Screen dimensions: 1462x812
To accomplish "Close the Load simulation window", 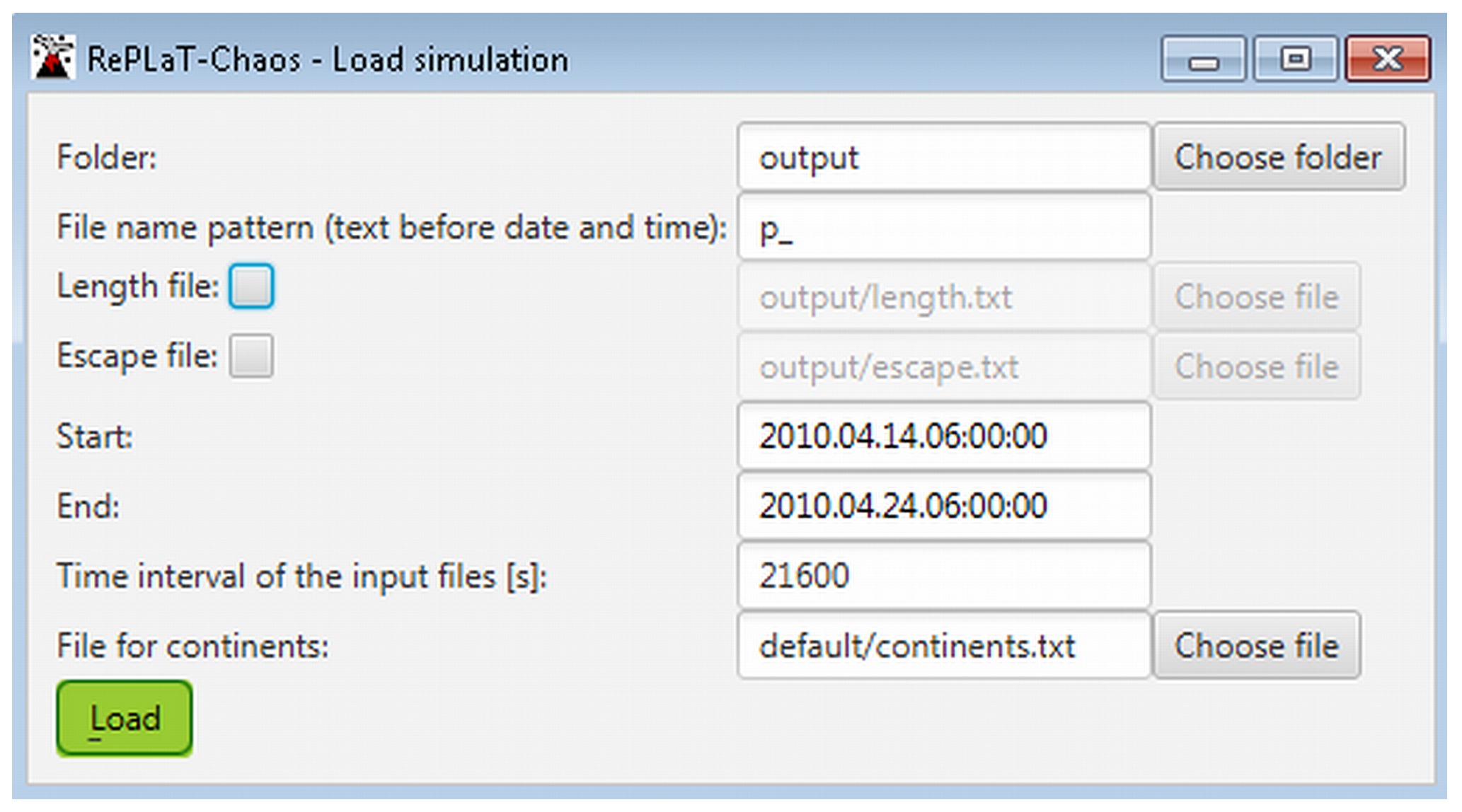I will pyautogui.click(x=1387, y=59).
